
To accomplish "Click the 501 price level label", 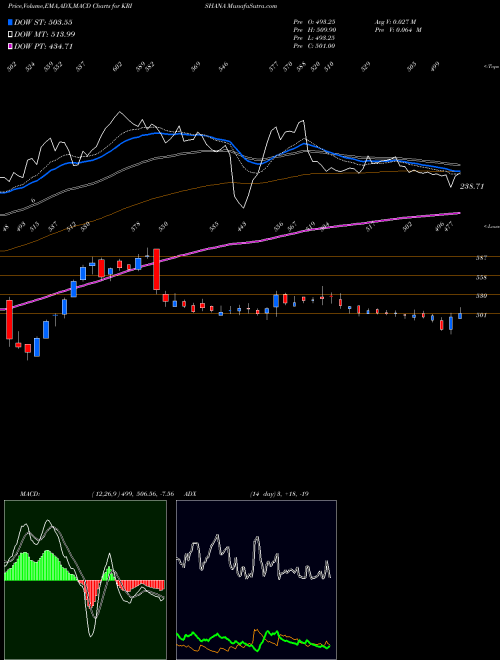I will (481, 315).
